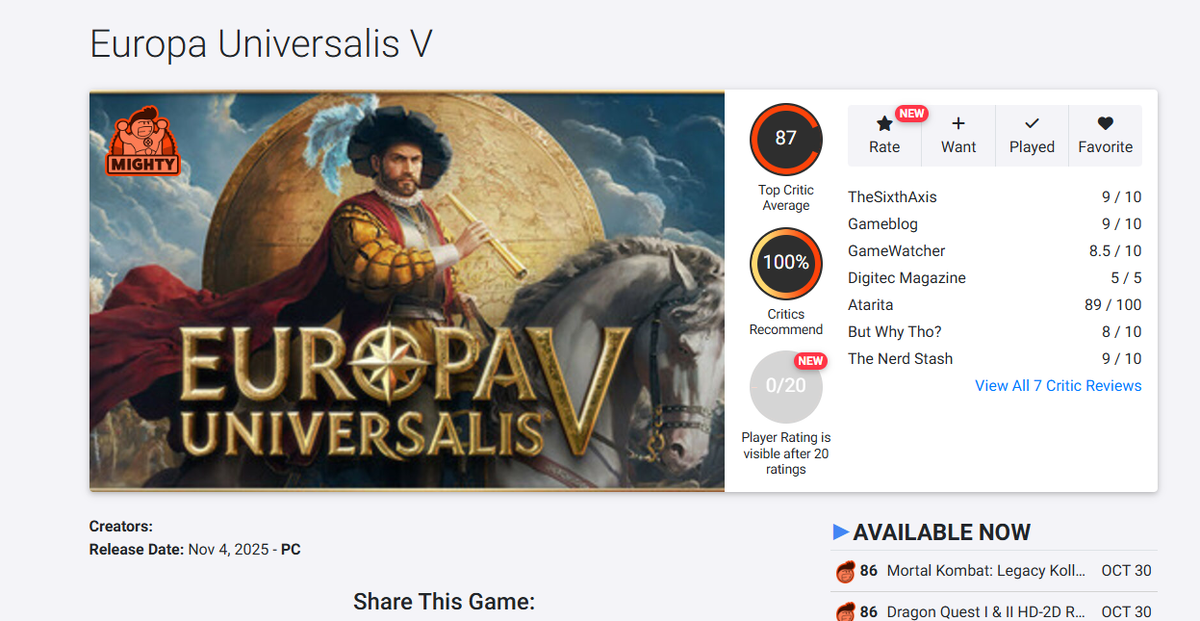
Task: Mark game as Played with checkmark
Action: (1032, 124)
